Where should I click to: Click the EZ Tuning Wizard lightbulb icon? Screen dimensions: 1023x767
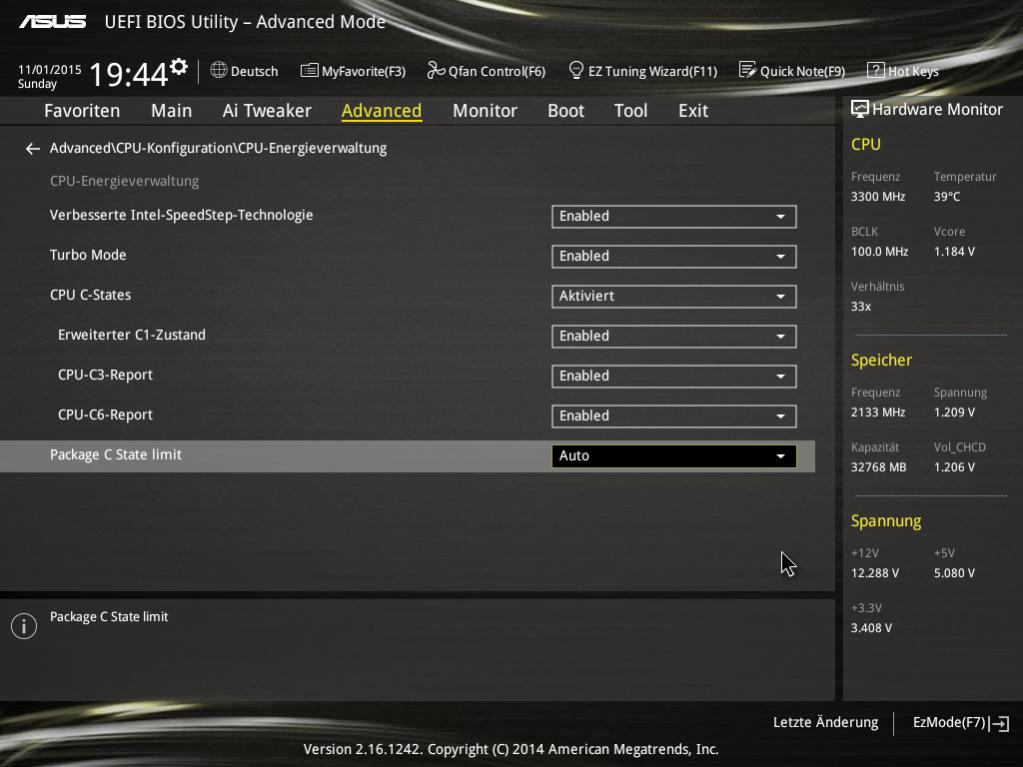(575, 70)
